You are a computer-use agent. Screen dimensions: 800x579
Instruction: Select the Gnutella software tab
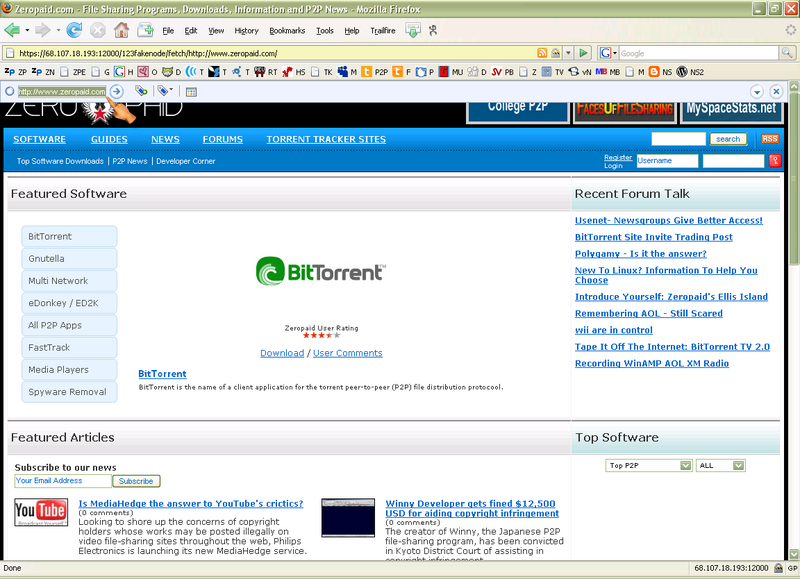(x=69, y=259)
